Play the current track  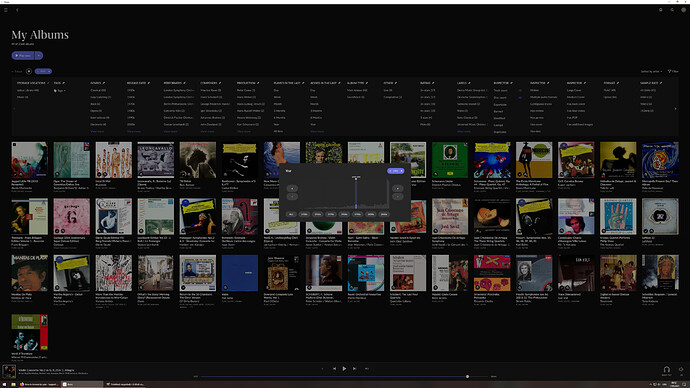(x=344, y=369)
